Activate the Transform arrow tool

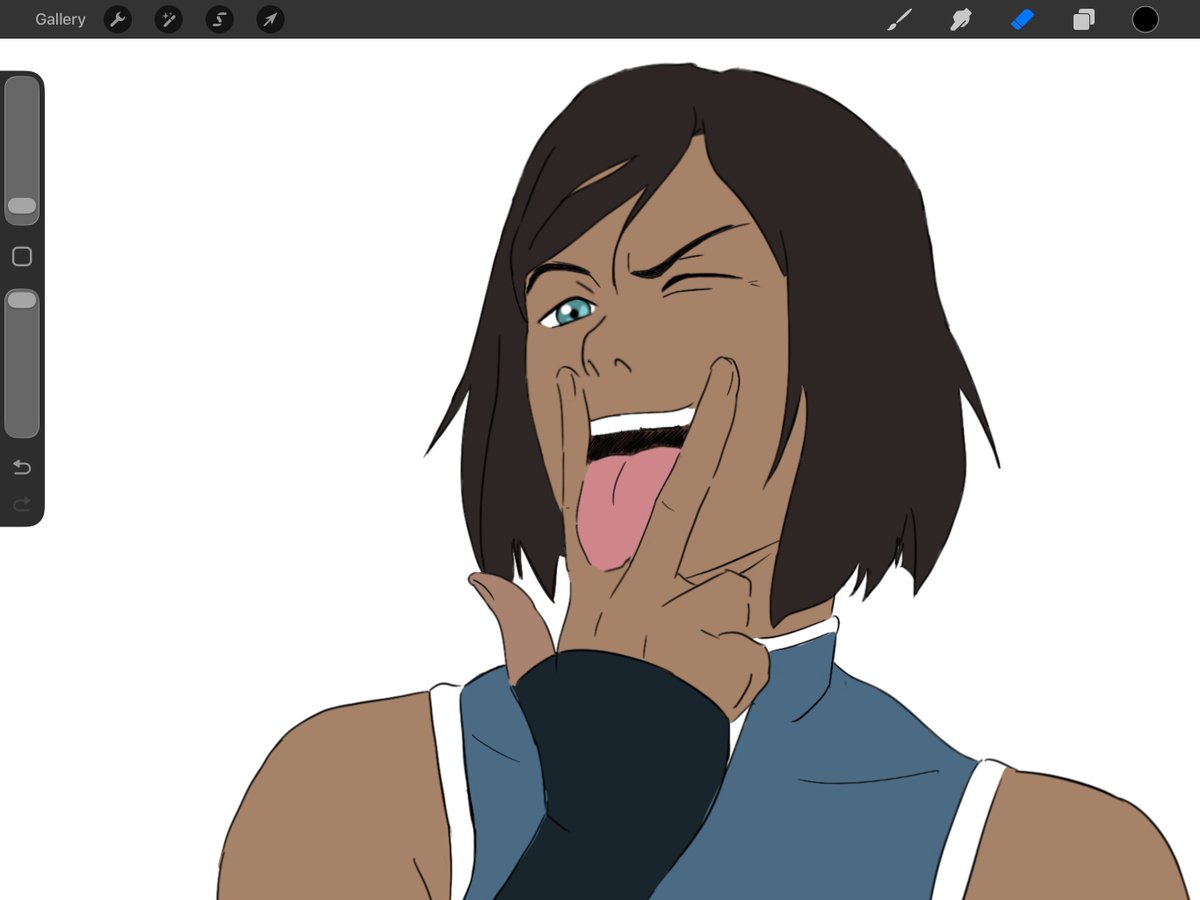[x=270, y=19]
